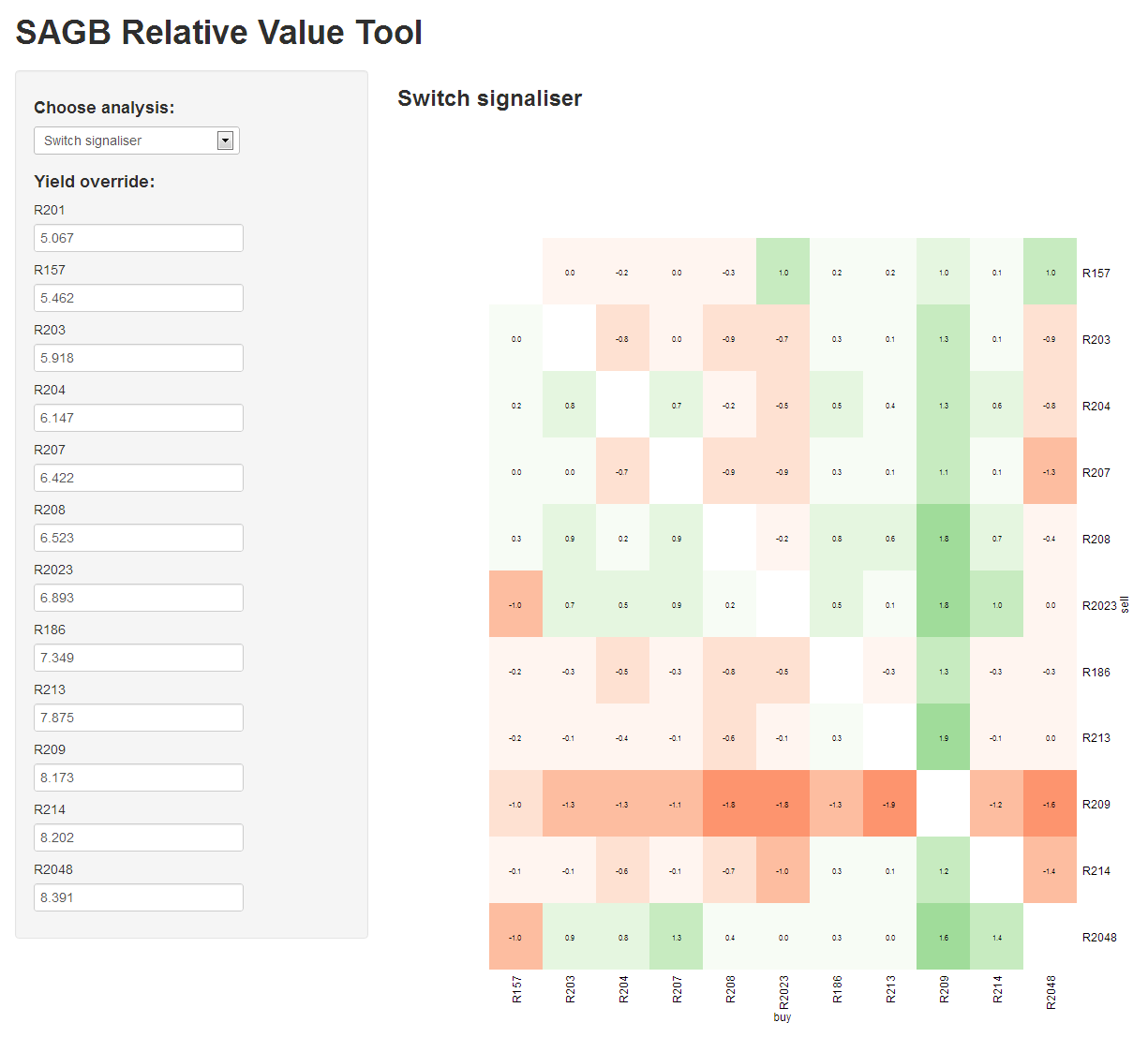
Task: Click the dropdown arrow beside Switch signaliser
Action: (225, 141)
